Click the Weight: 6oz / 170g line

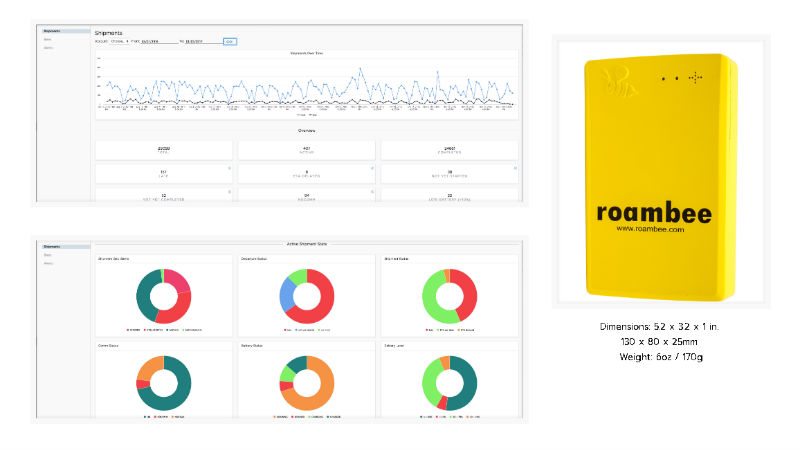(x=661, y=357)
